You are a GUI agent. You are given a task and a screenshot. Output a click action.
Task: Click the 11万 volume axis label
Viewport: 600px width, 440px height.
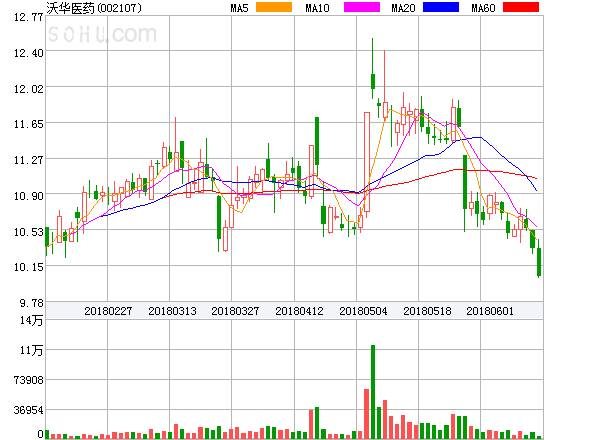tap(32, 350)
